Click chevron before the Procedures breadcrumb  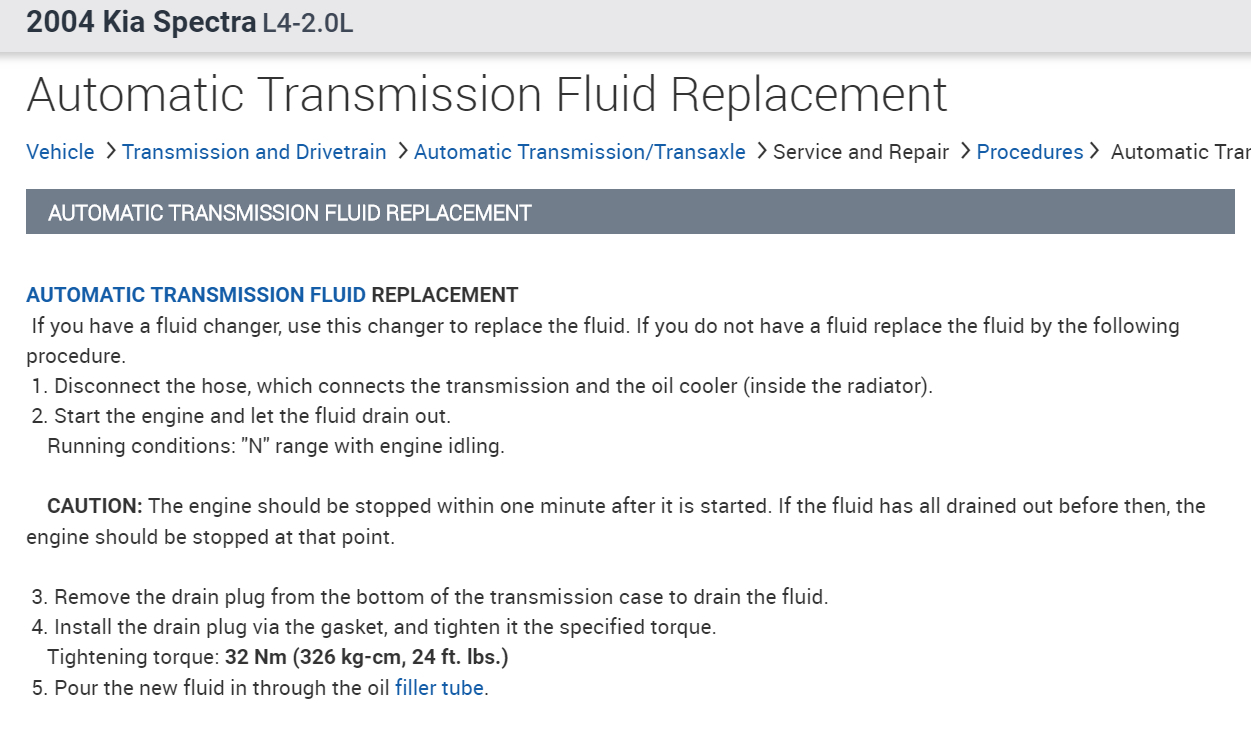[965, 152]
